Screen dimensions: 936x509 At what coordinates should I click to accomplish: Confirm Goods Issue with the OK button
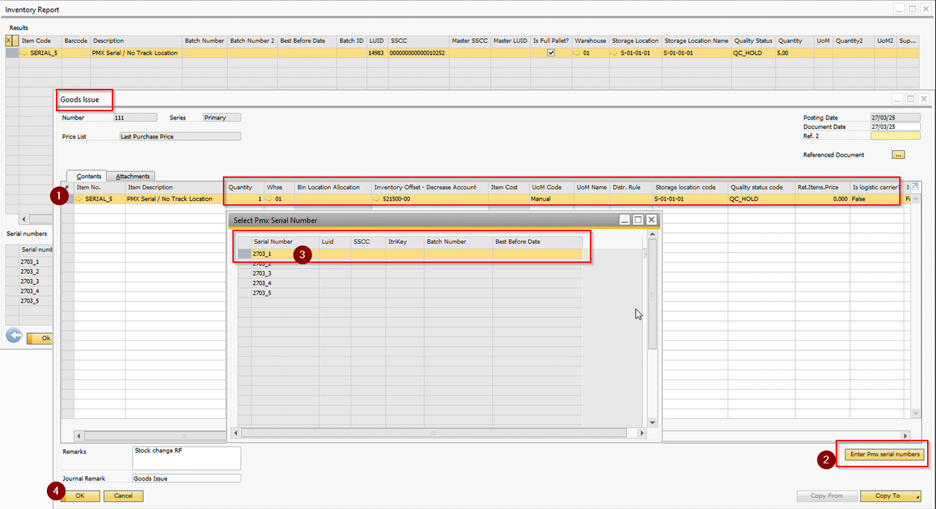click(79, 496)
